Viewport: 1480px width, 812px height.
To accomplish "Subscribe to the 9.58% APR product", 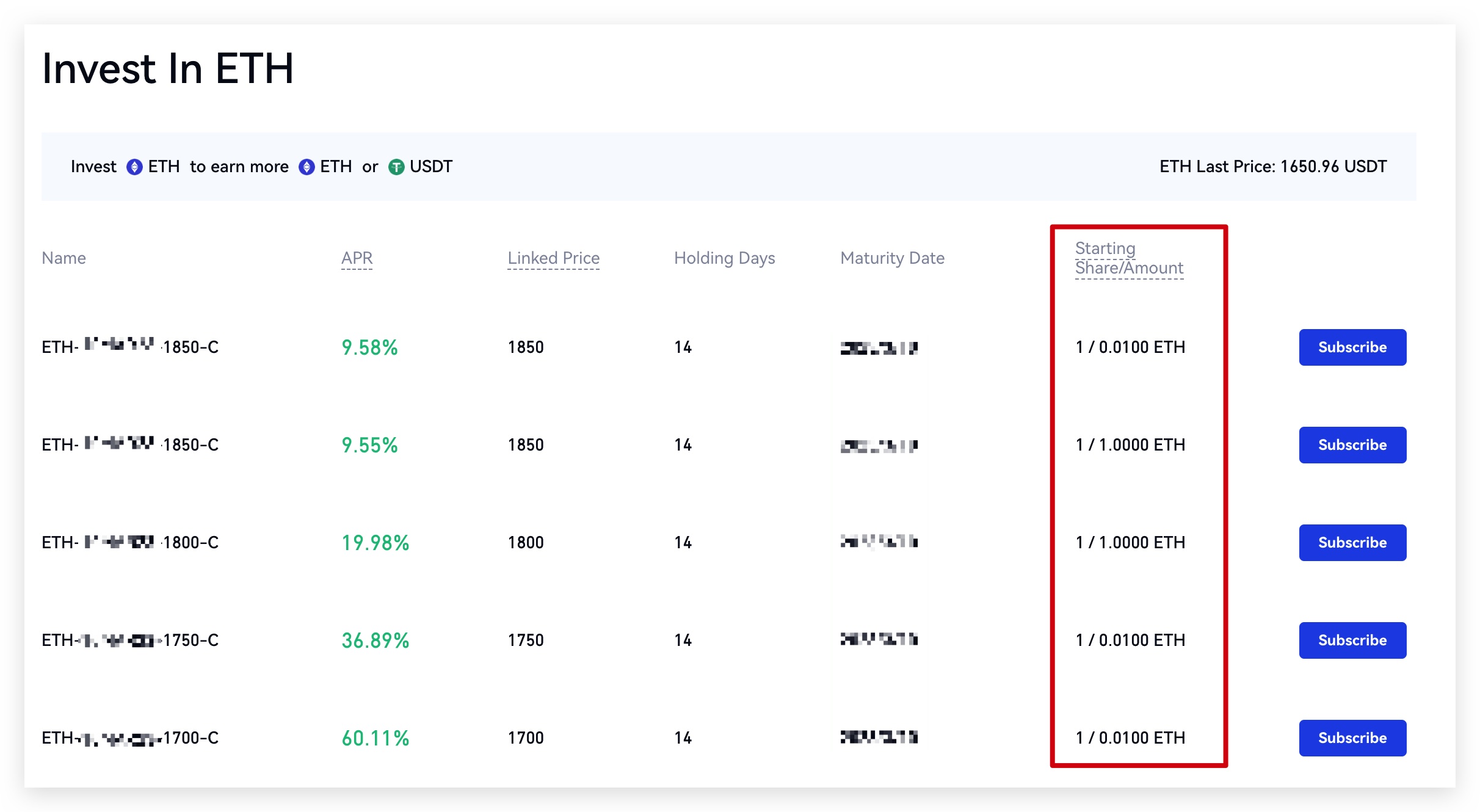I will (1352, 347).
